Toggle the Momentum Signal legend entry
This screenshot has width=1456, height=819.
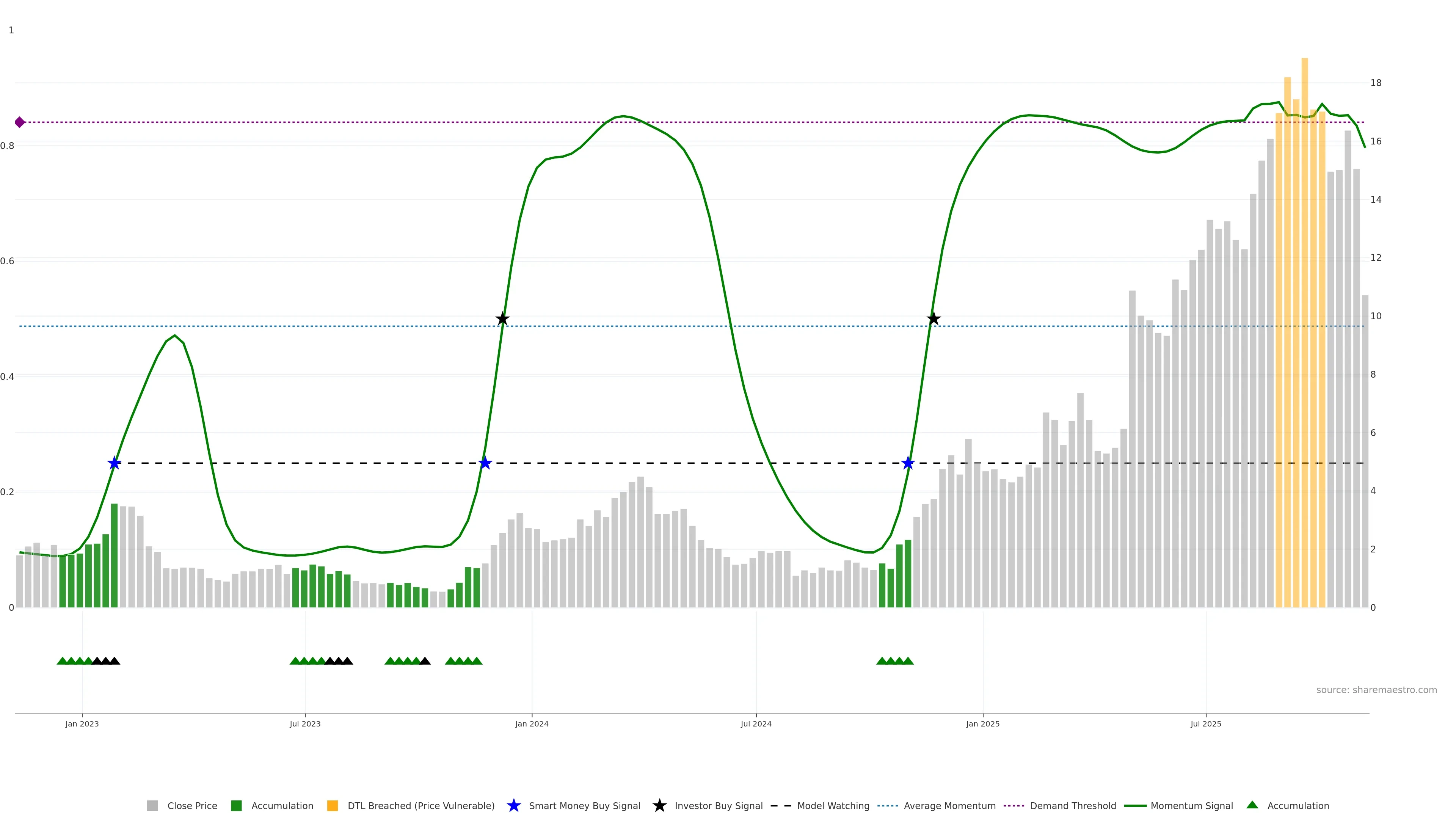pyautogui.click(x=1191, y=806)
